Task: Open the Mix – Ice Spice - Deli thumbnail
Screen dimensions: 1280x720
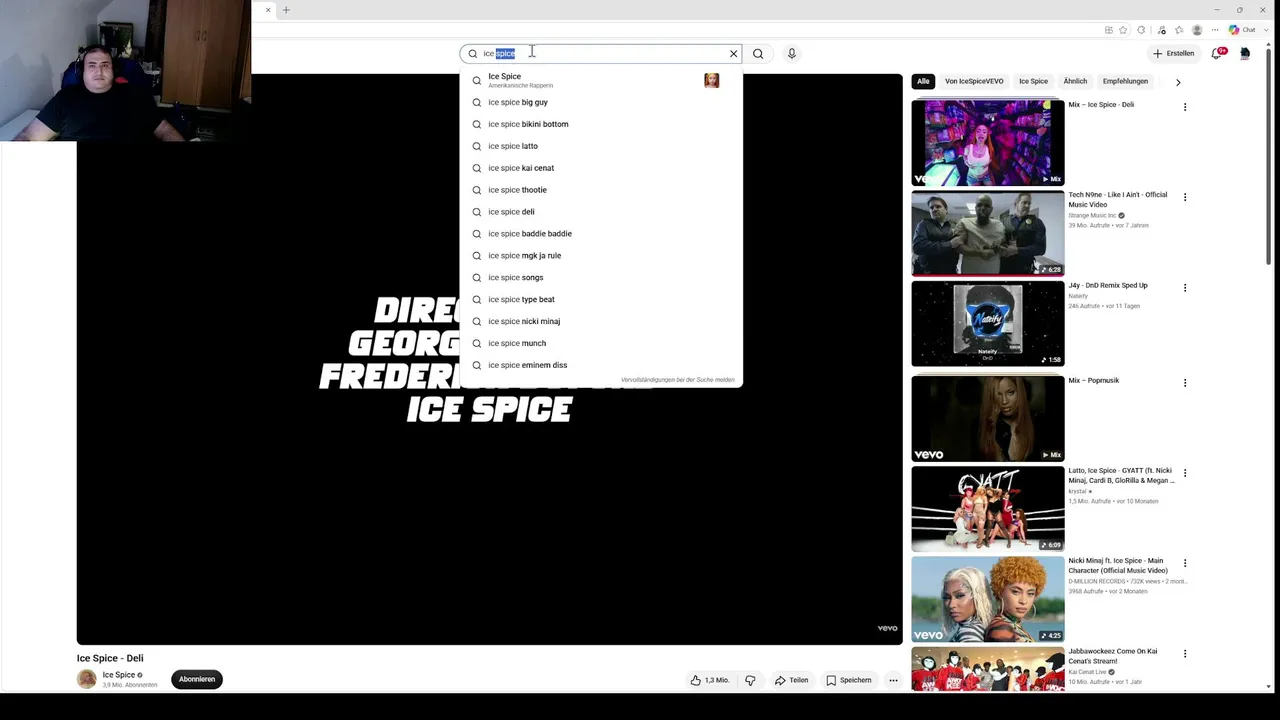Action: (988, 142)
